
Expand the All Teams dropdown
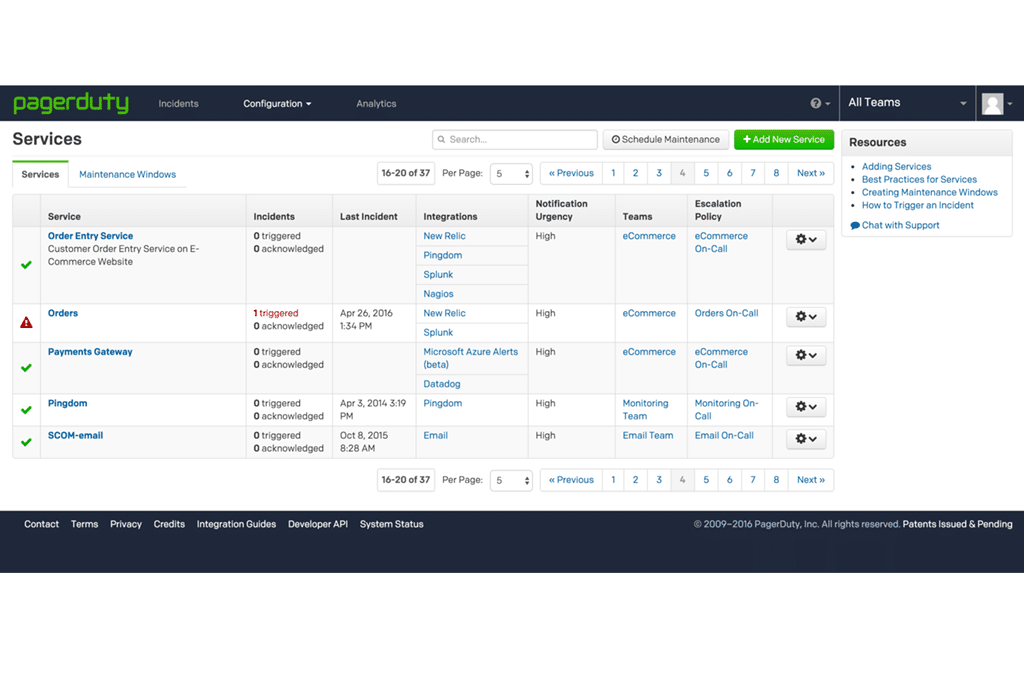907,103
